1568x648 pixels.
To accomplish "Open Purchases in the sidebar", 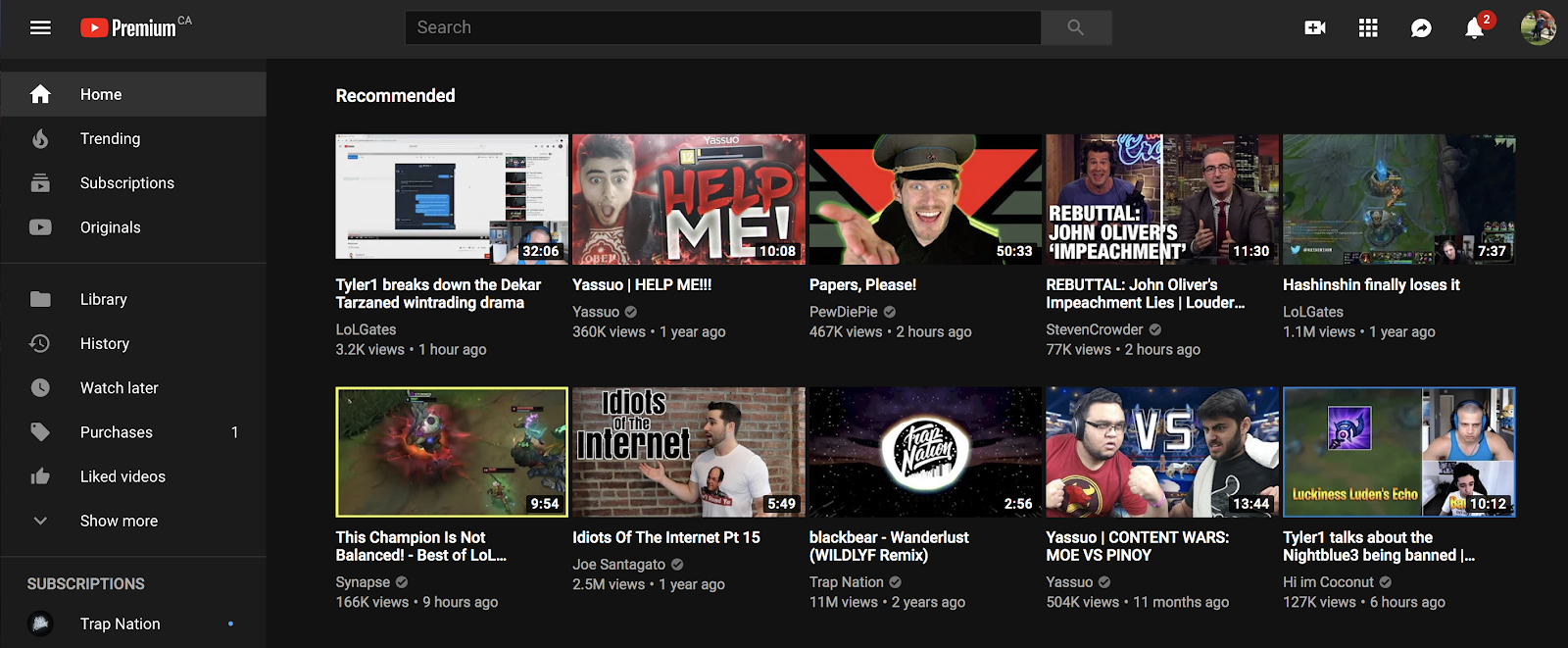I will click(x=133, y=431).
